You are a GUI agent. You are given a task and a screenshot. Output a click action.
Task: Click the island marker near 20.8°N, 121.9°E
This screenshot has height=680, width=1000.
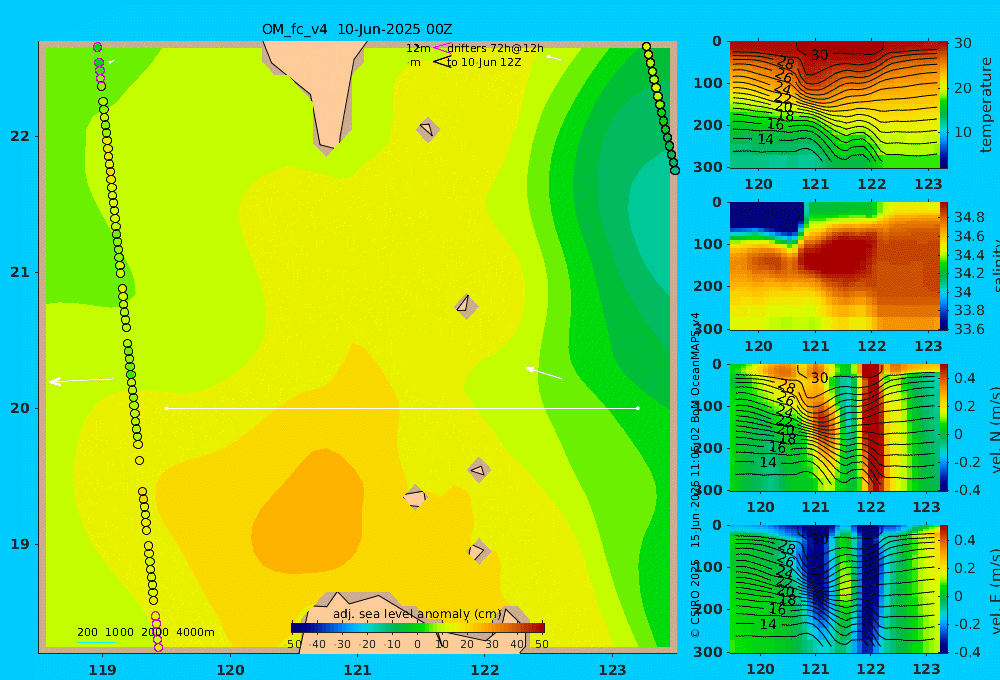coord(466,306)
